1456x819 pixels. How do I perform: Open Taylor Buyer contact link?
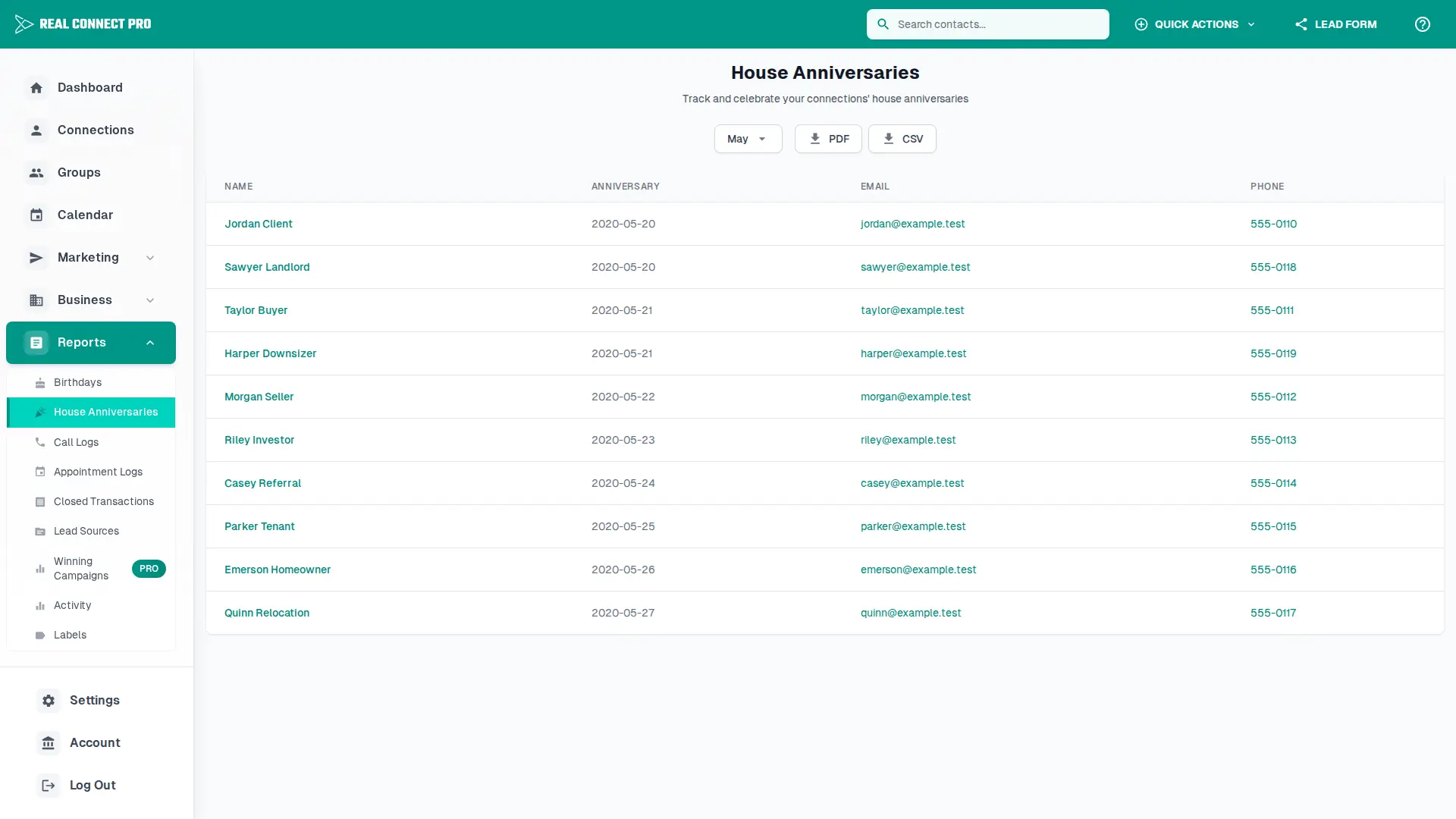pos(256,310)
